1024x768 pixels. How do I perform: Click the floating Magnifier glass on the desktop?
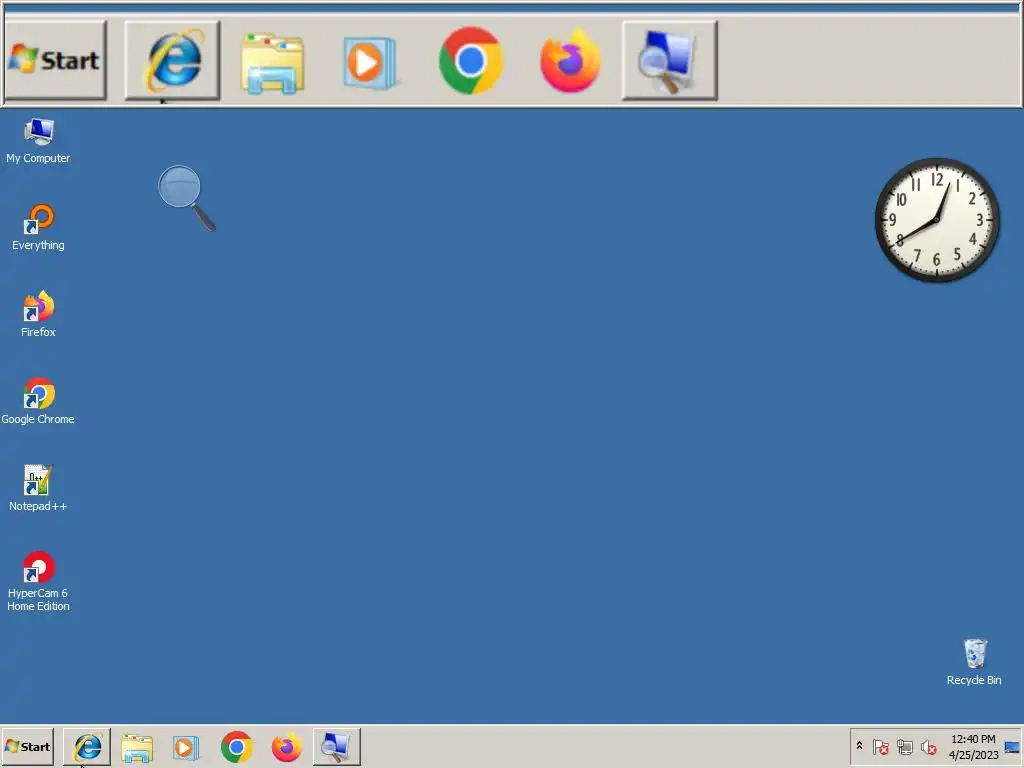[186, 198]
